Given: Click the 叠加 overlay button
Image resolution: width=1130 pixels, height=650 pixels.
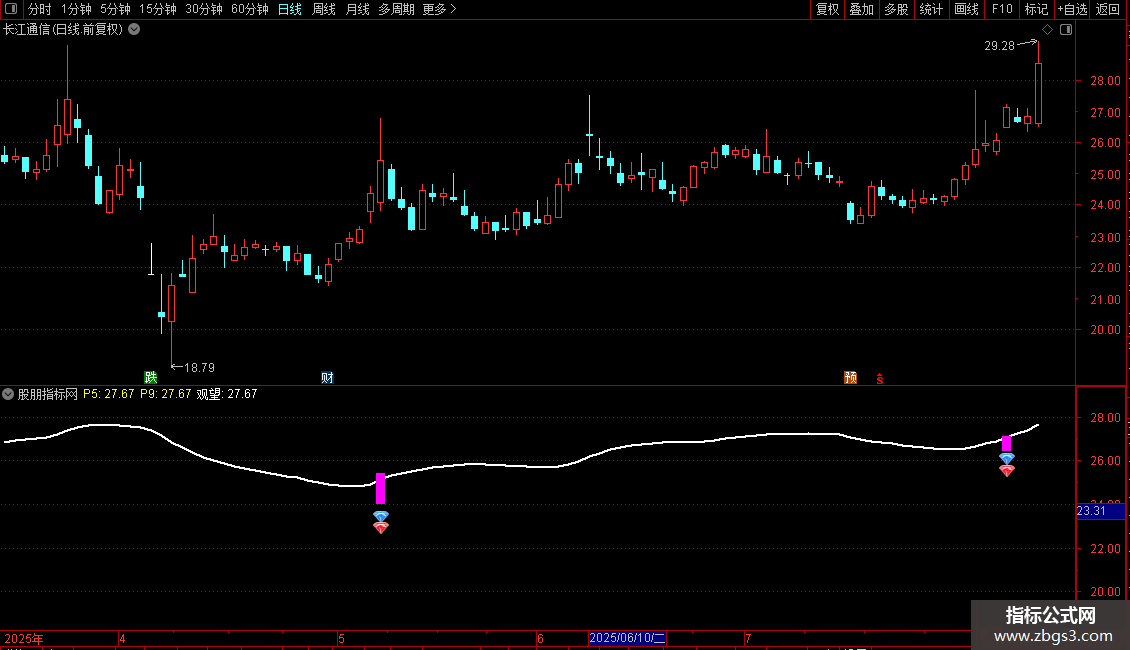Looking at the screenshot, I should point(861,9).
